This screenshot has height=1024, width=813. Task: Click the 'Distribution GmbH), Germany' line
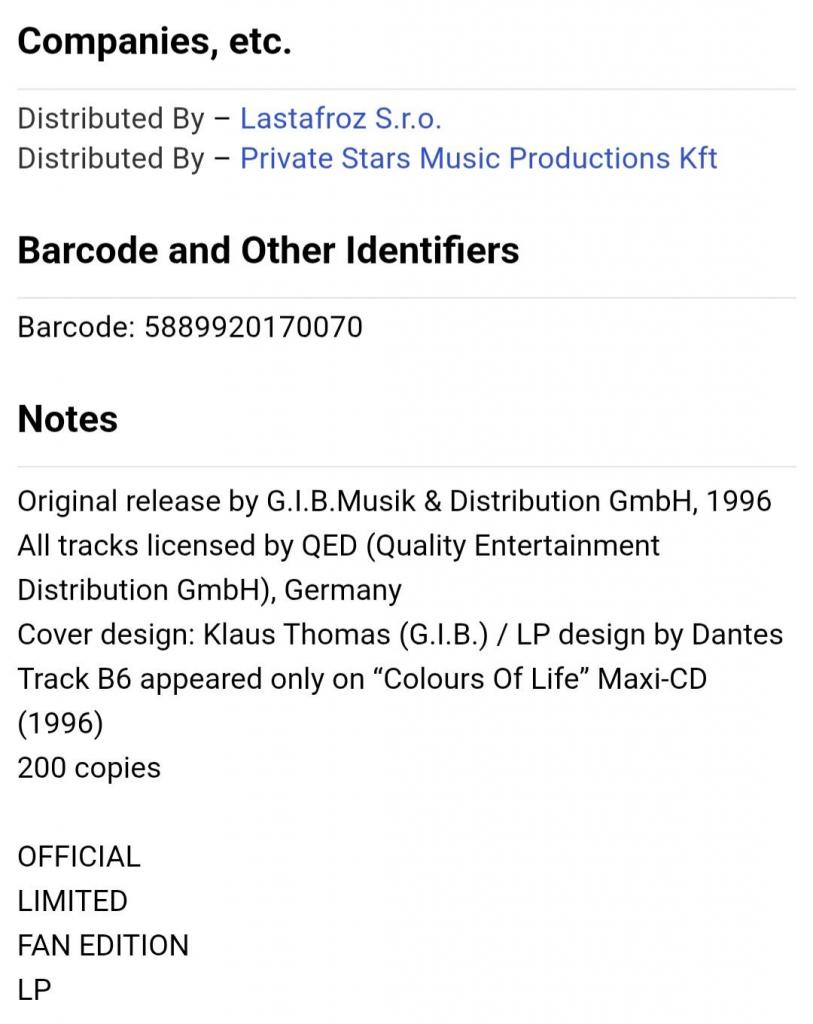point(209,590)
